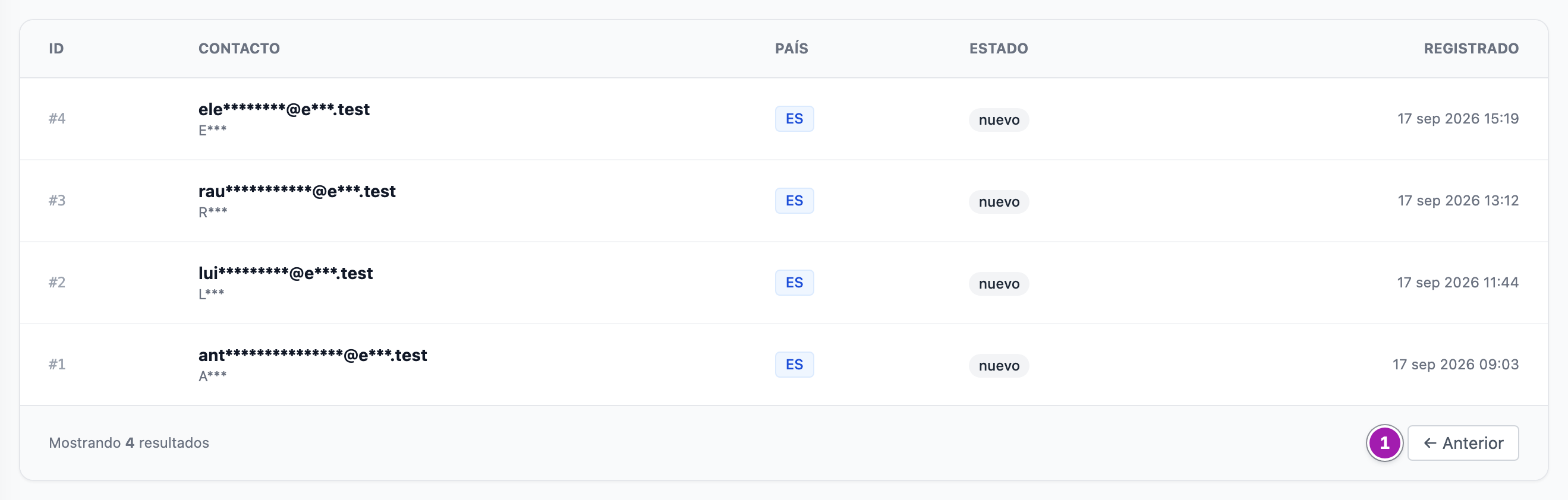The height and width of the screenshot is (500, 1568).
Task: Click the ID column header
Action: point(56,49)
